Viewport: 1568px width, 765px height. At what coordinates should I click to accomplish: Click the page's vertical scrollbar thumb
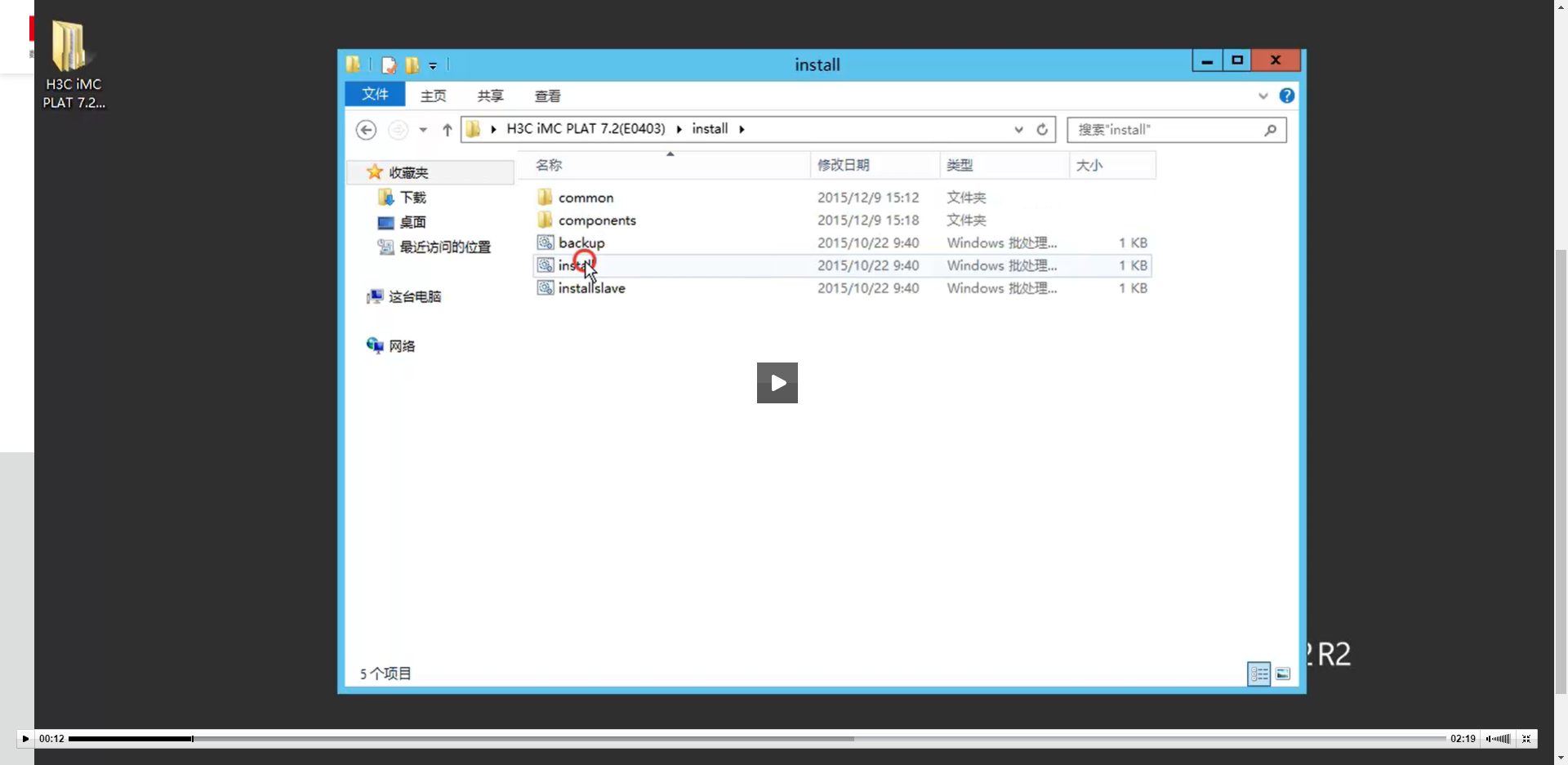click(x=1561, y=471)
